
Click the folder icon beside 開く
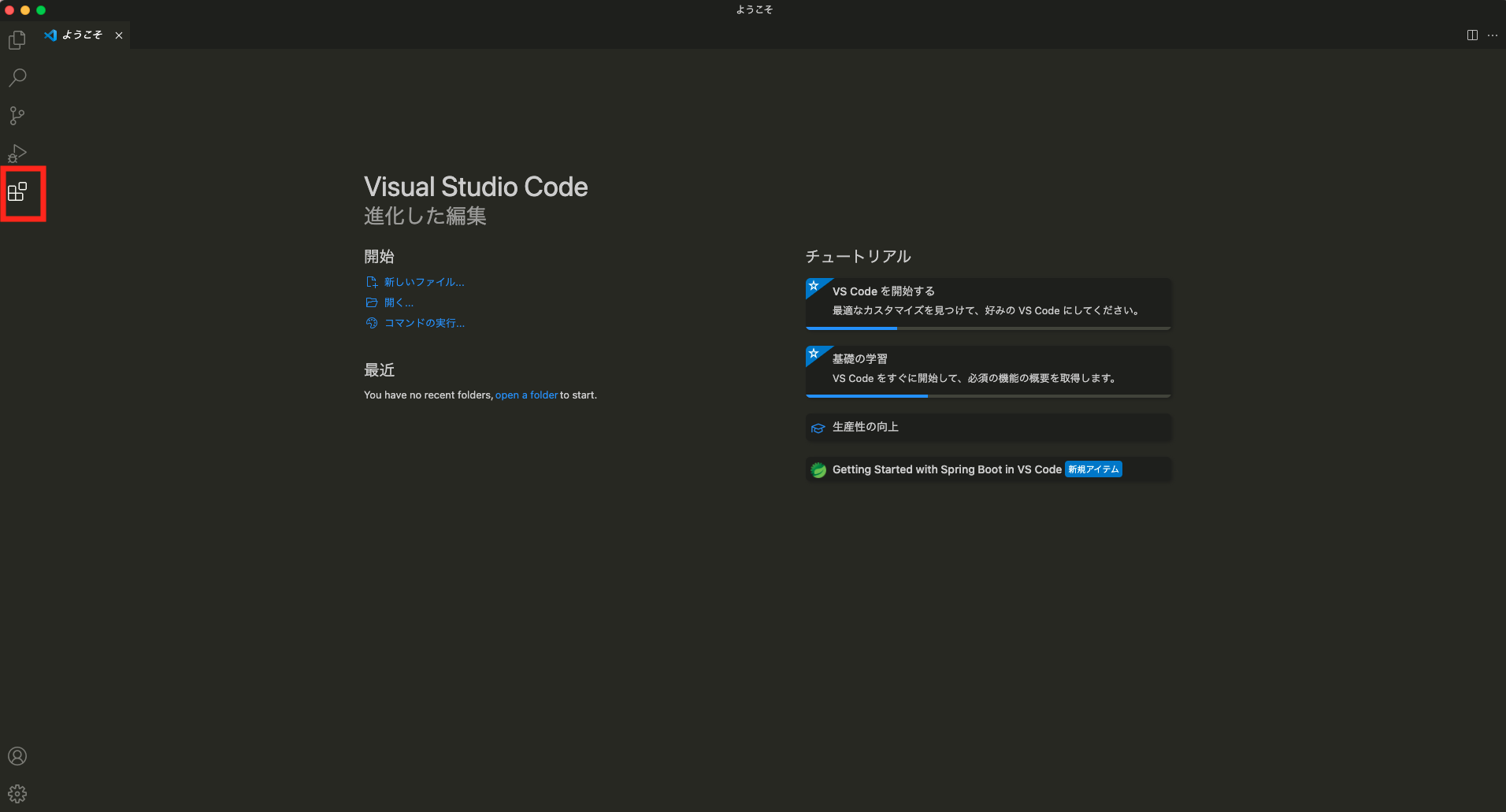click(372, 302)
